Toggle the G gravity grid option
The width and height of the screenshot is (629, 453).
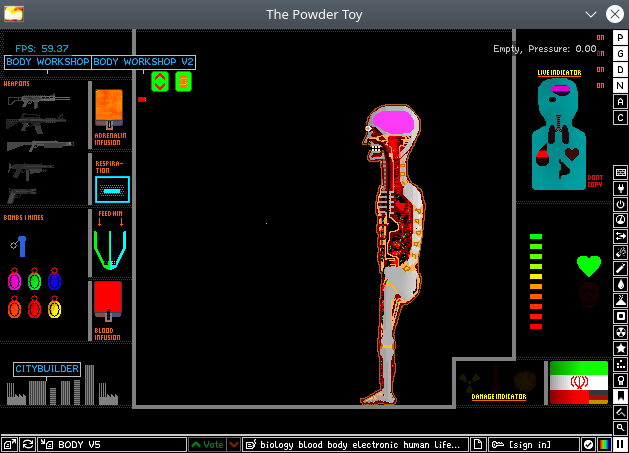(621, 54)
